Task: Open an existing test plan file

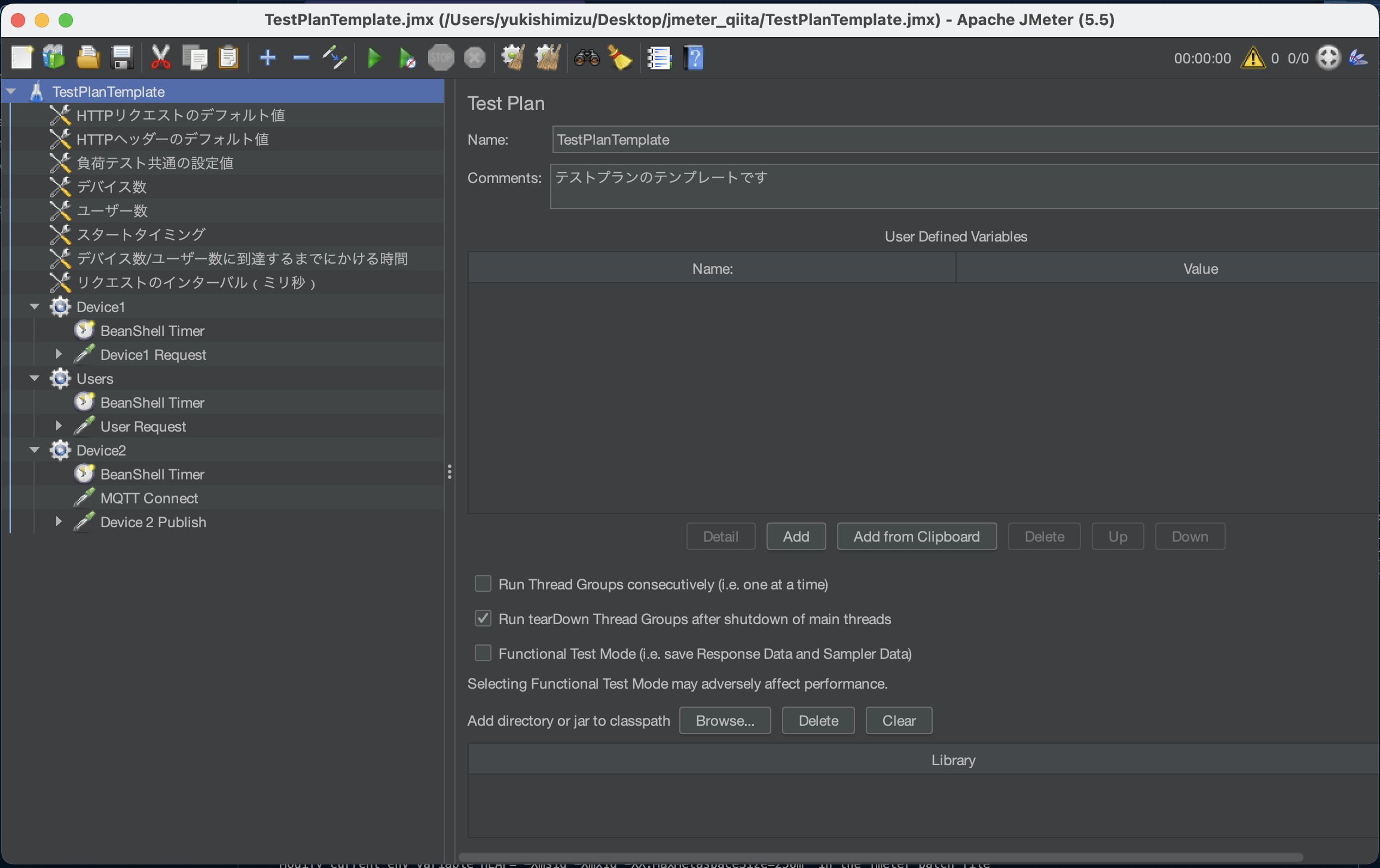Action: pos(88,57)
